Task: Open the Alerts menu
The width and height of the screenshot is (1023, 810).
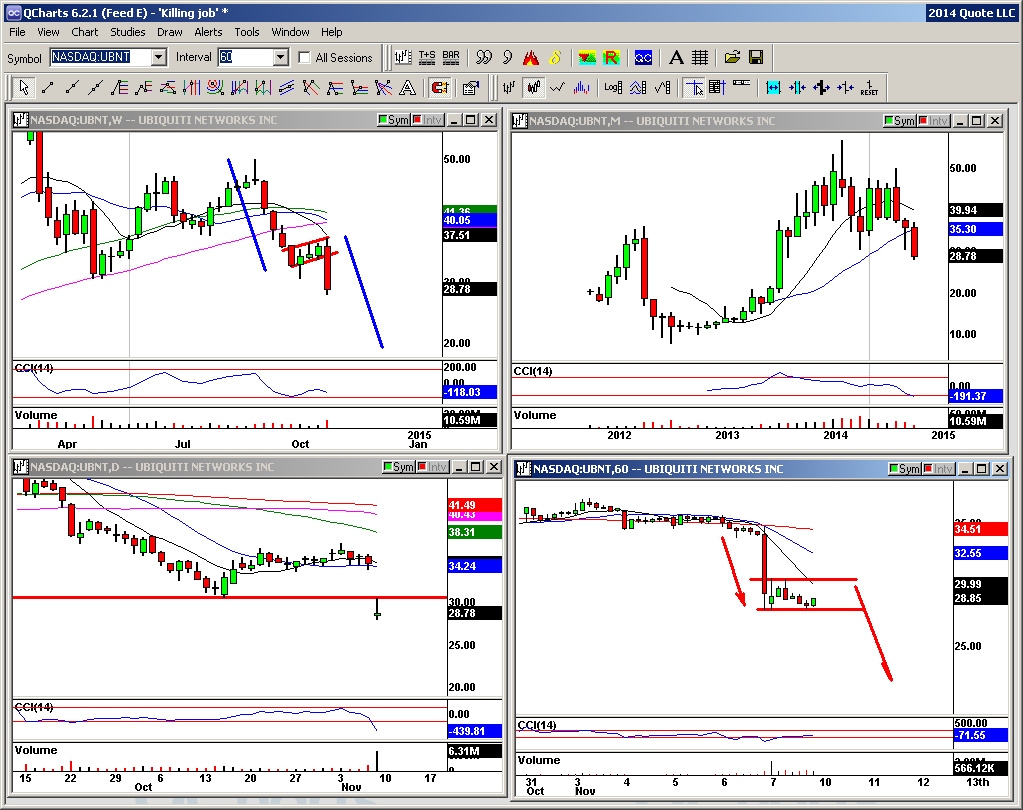Action: 208,32
